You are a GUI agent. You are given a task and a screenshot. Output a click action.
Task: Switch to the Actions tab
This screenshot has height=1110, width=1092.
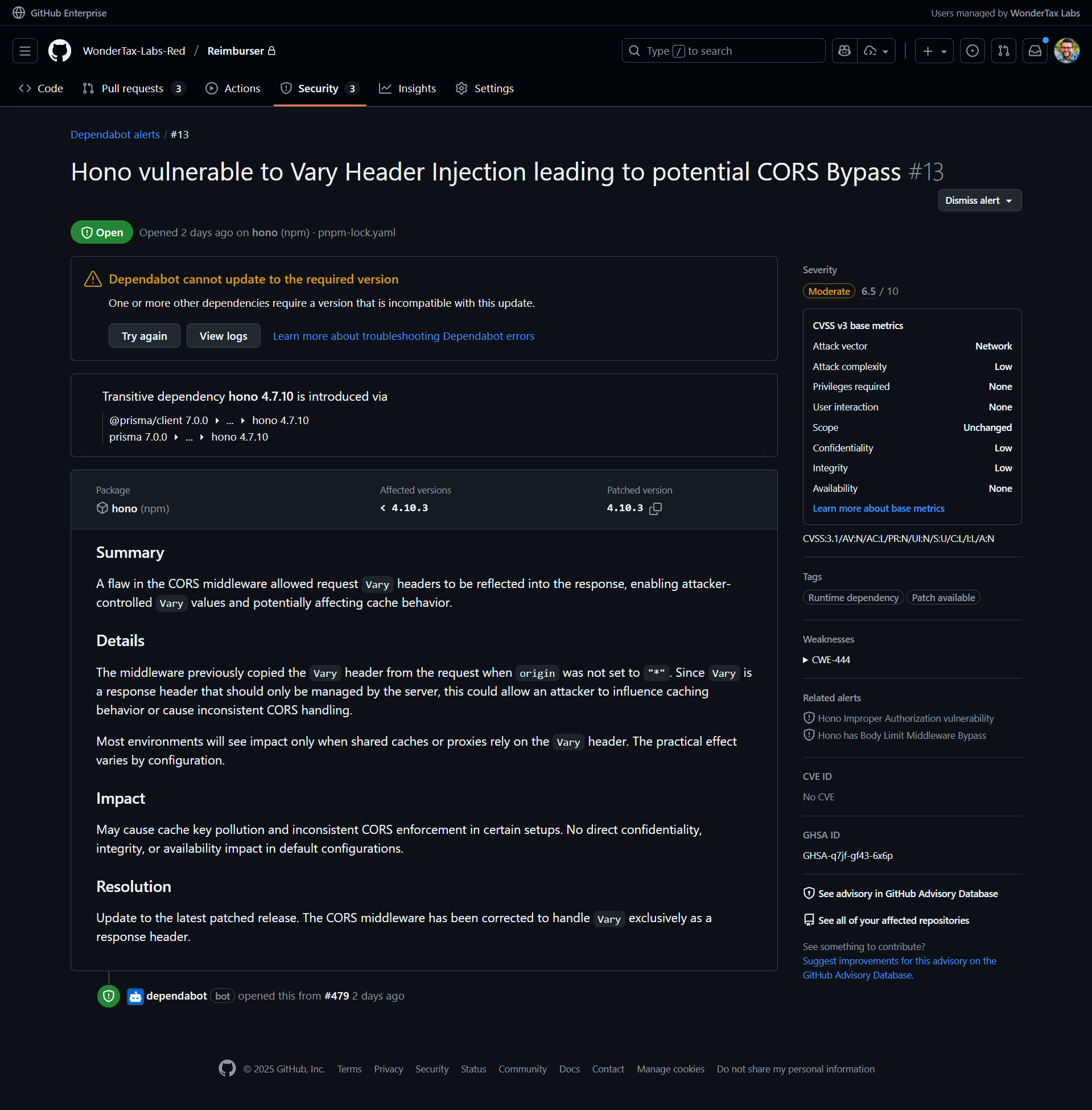coord(233,88)
